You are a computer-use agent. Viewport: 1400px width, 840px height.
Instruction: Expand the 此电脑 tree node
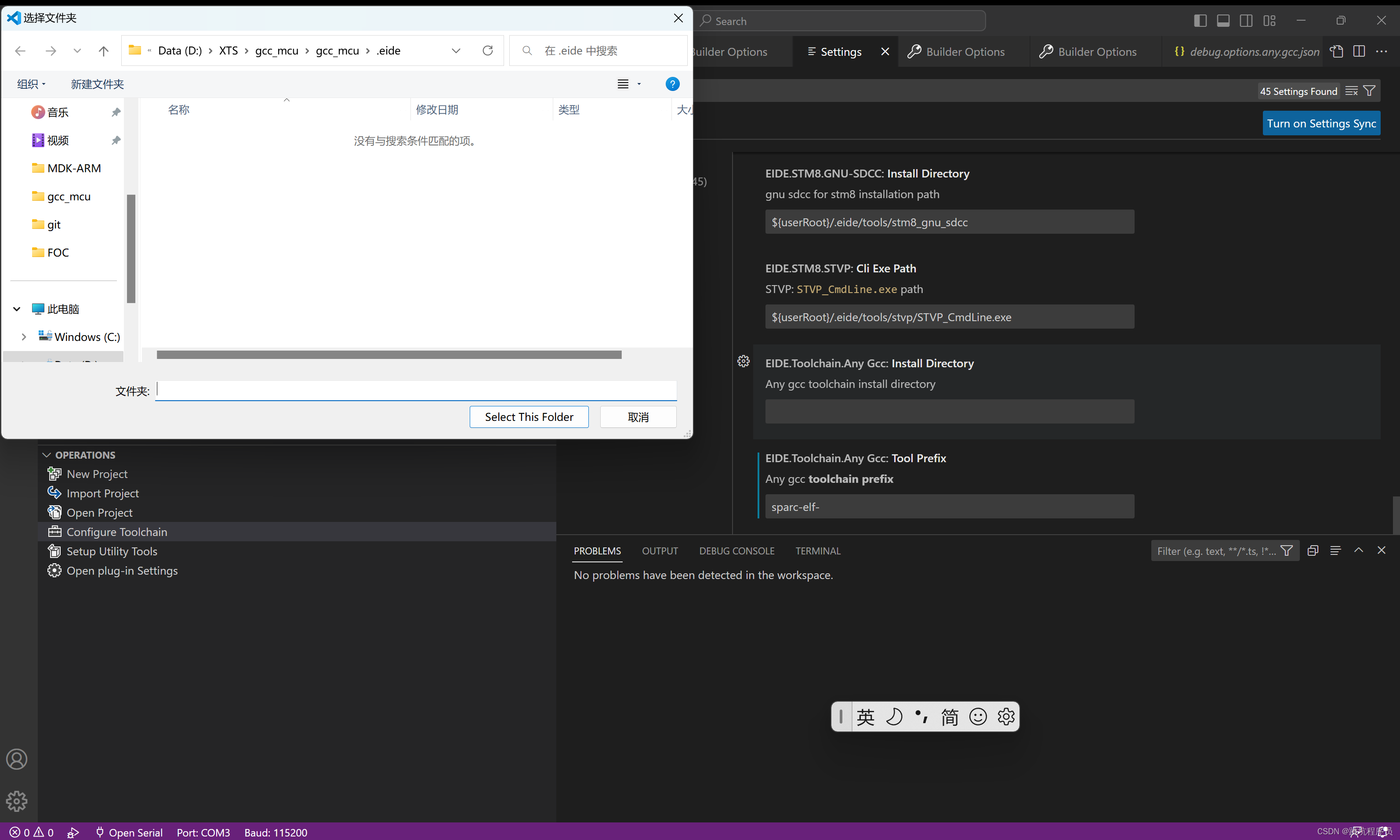(x=15, y=308)
